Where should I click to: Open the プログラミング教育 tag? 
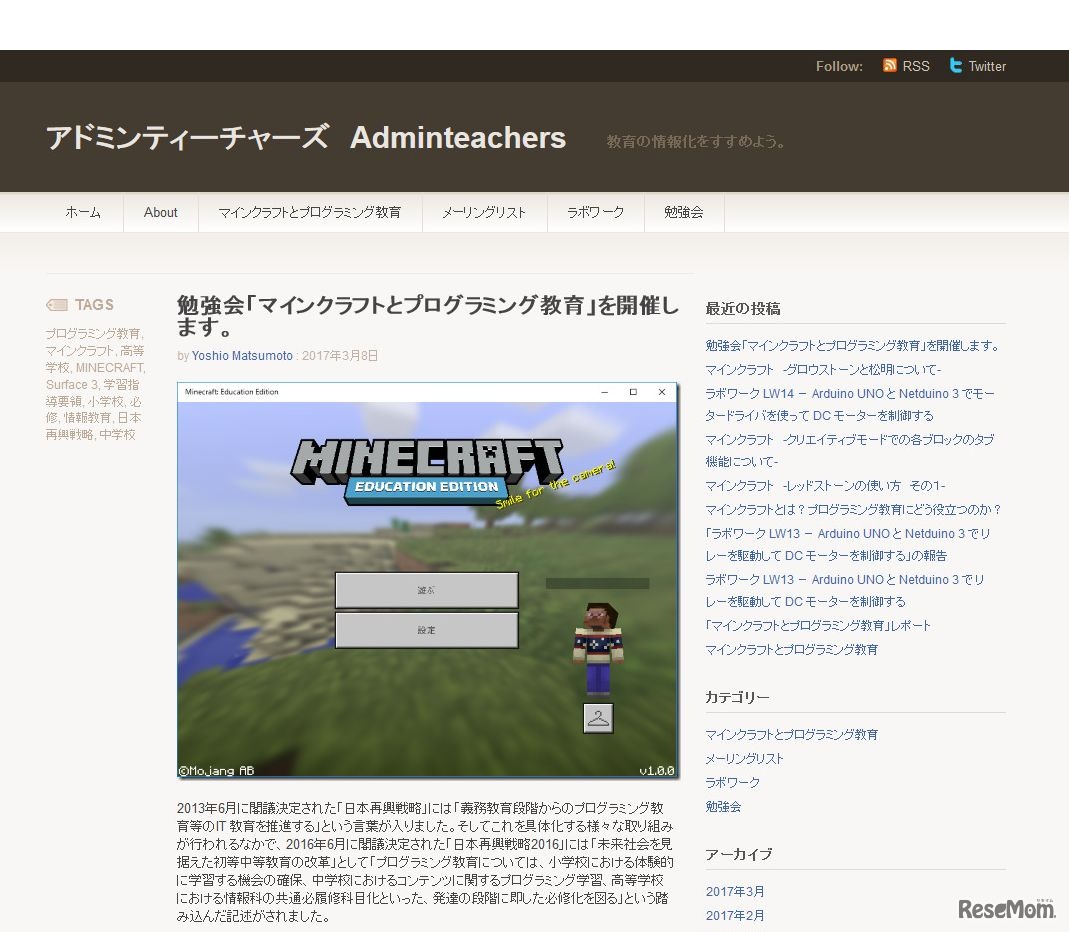click(x=91, y=334)
